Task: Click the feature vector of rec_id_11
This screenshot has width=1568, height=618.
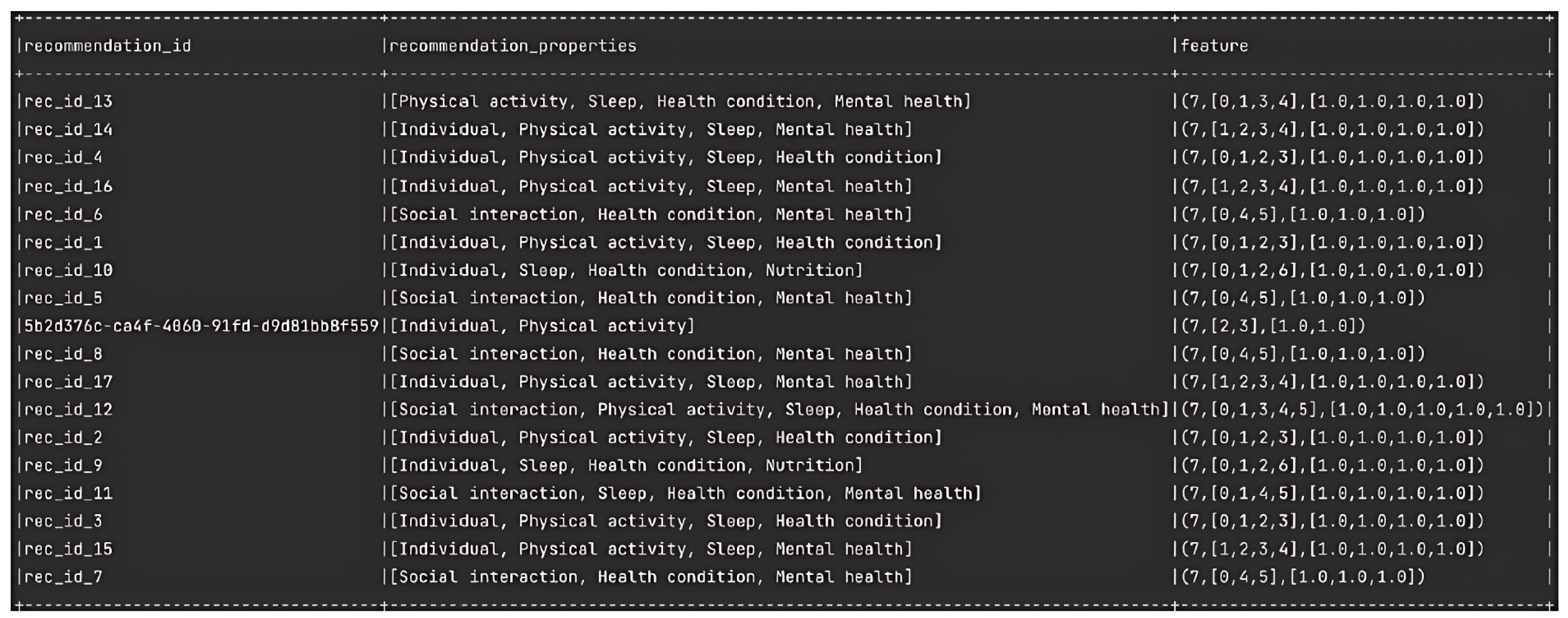Action: (x=1333, y=492)
